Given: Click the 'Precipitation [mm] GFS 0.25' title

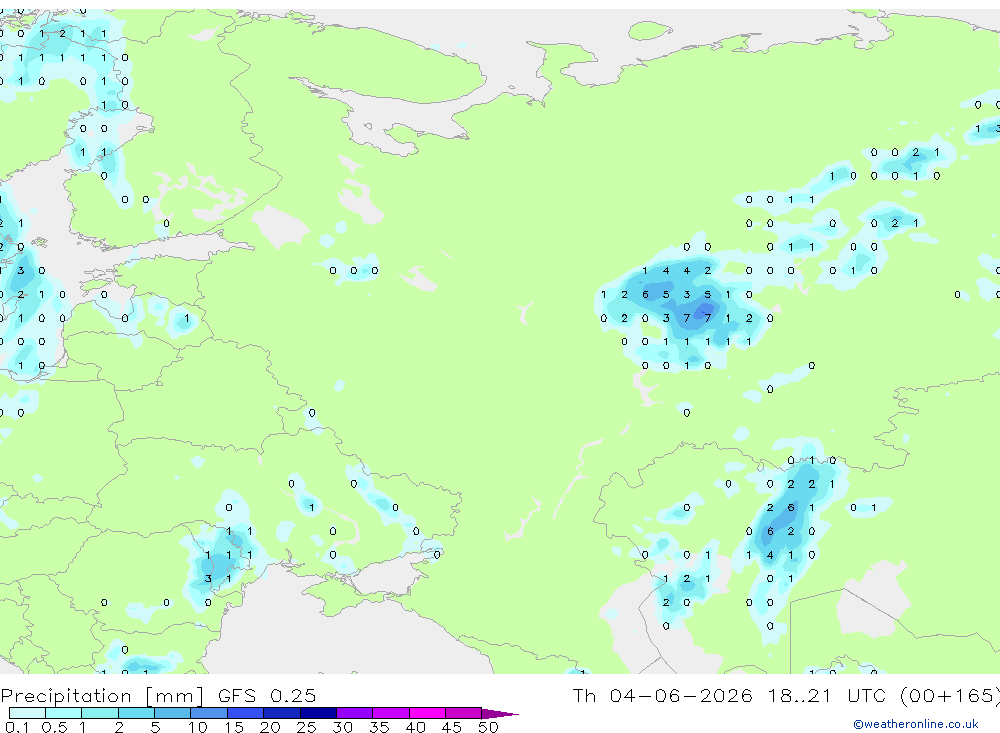Looking at the screenshot, I should click(158, 695).
